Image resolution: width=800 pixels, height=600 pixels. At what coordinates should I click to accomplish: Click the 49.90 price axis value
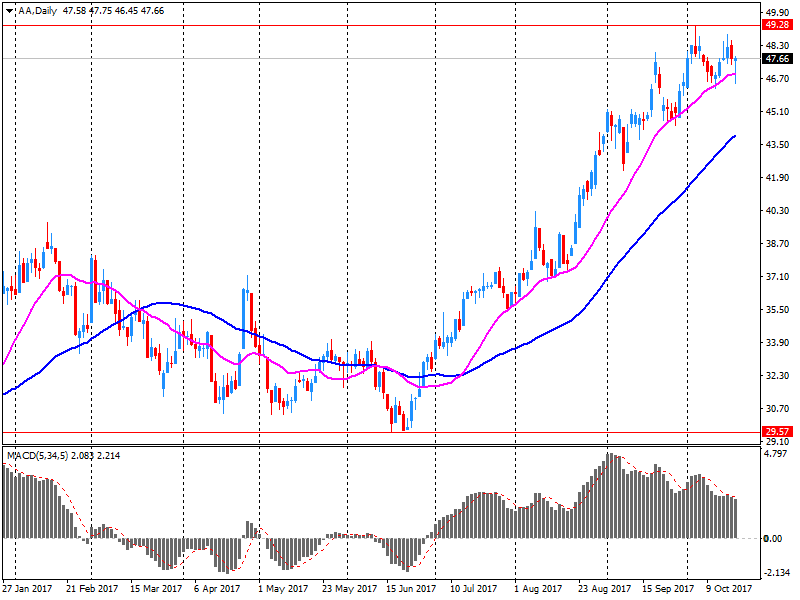pyautogui.click(x=778, y=12)
